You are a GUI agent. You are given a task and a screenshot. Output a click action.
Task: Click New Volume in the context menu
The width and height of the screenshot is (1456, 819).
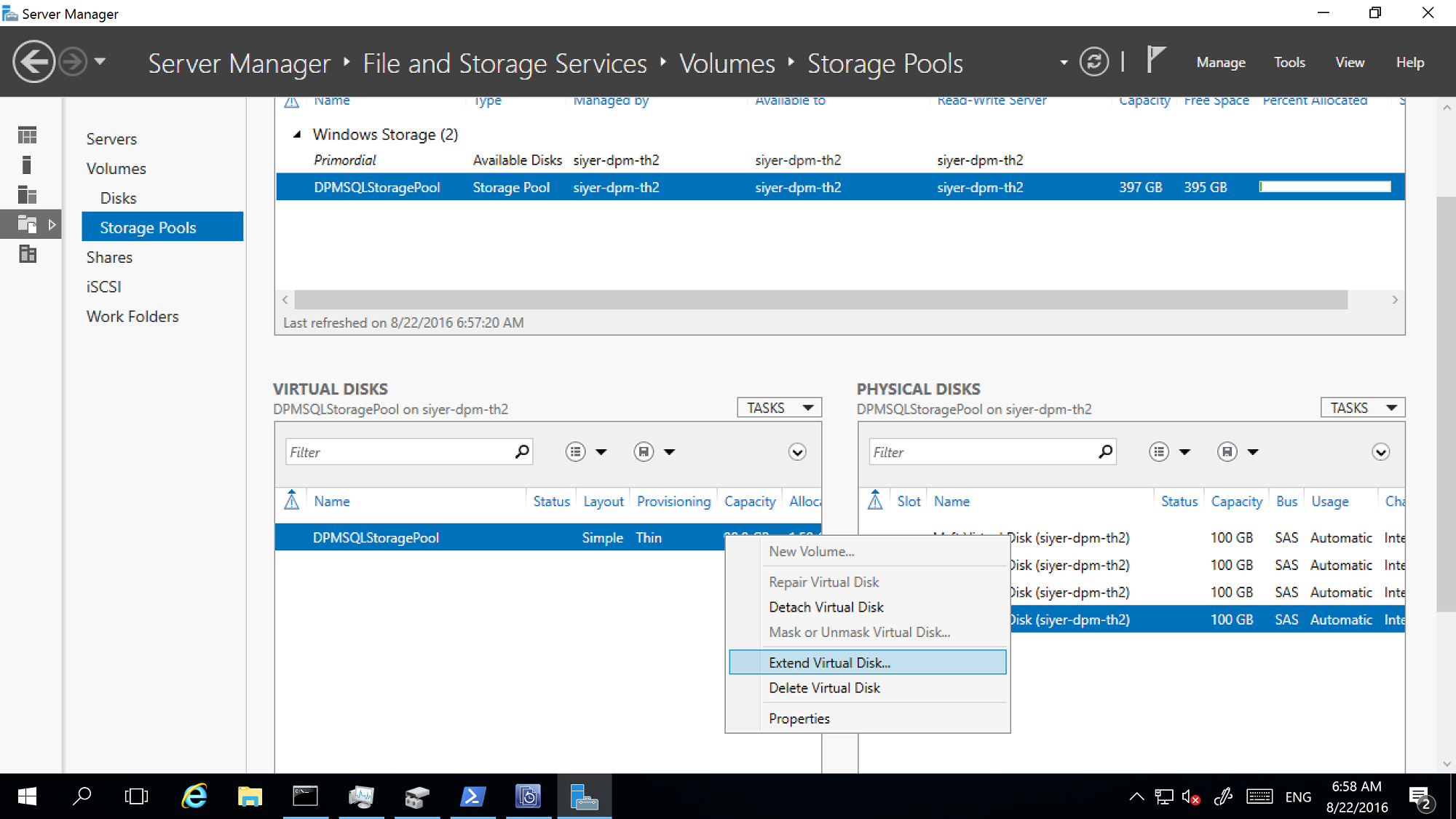click(x=811, y=550)
